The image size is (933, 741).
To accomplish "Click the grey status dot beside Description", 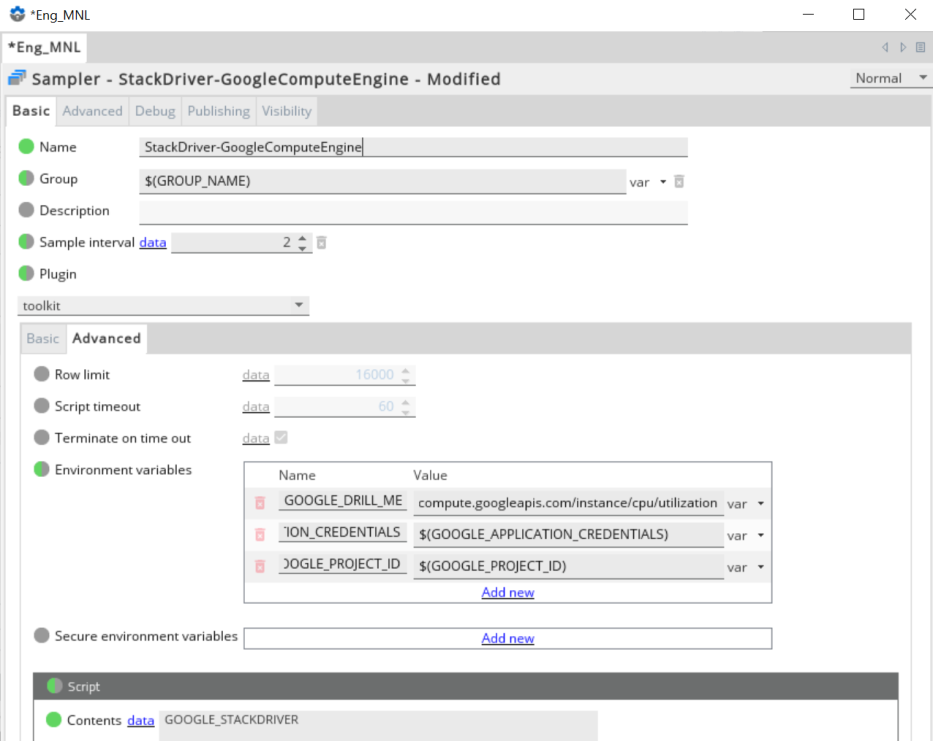I will click(x=26, y=210).
